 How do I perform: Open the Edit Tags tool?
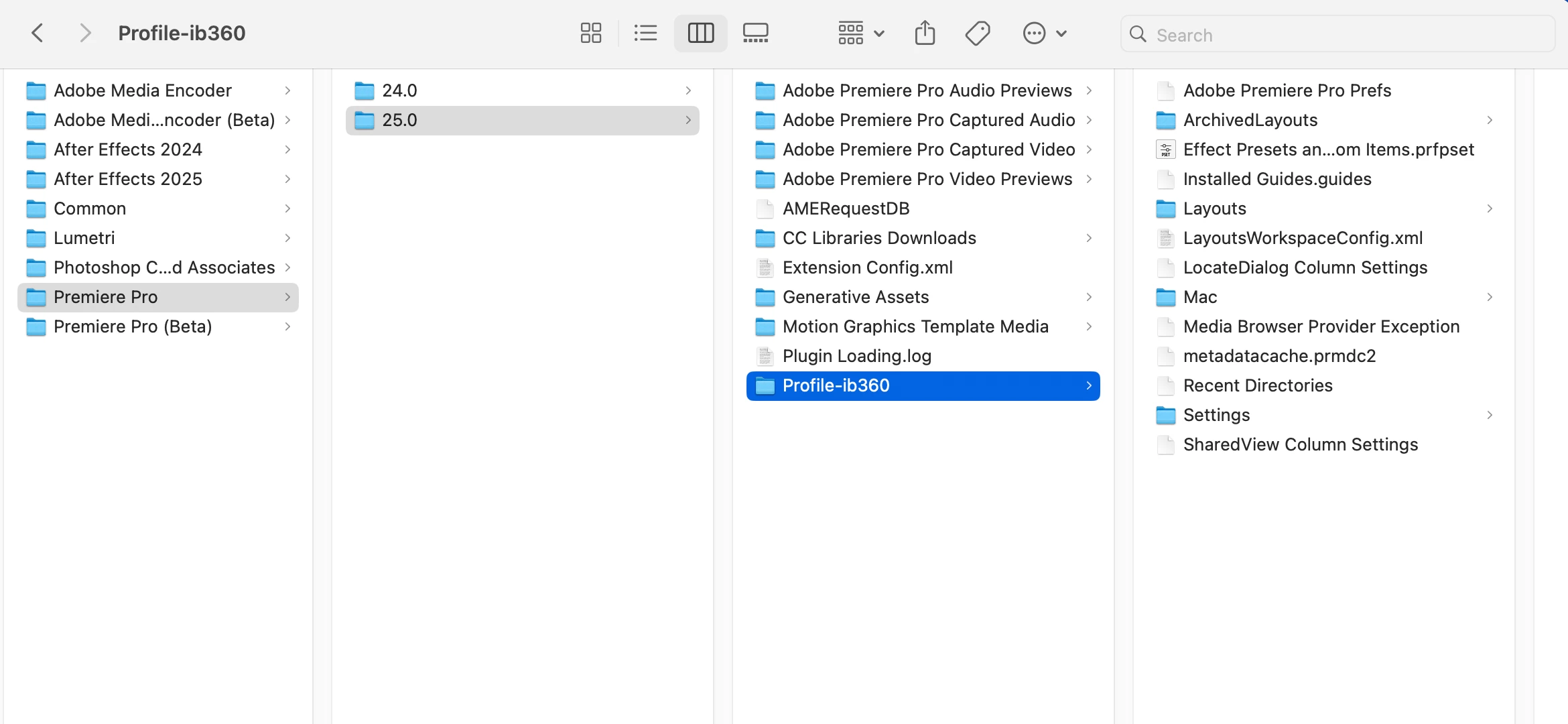(977, 33)
